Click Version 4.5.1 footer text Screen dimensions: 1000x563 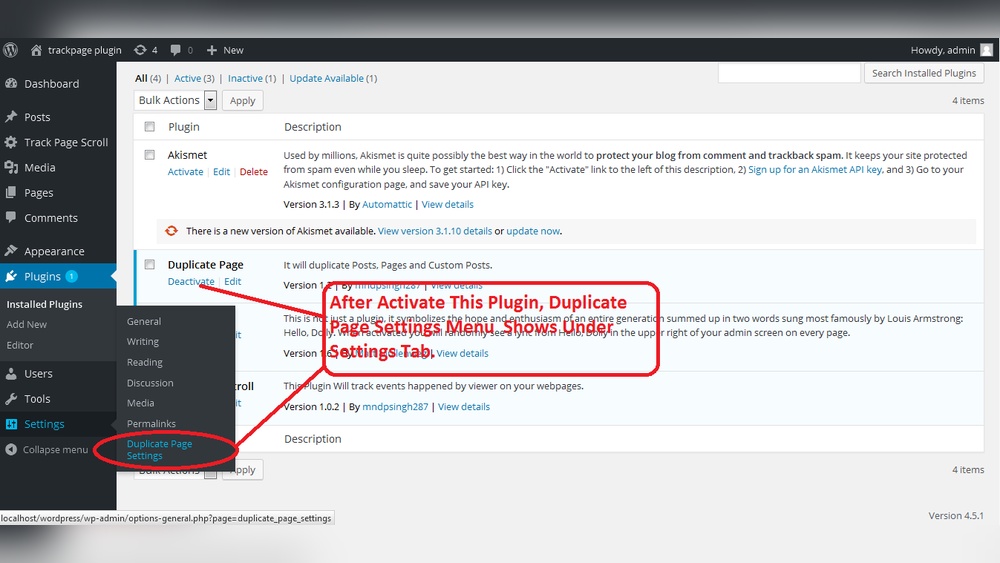pyautogui.click(x=956, y=515)
